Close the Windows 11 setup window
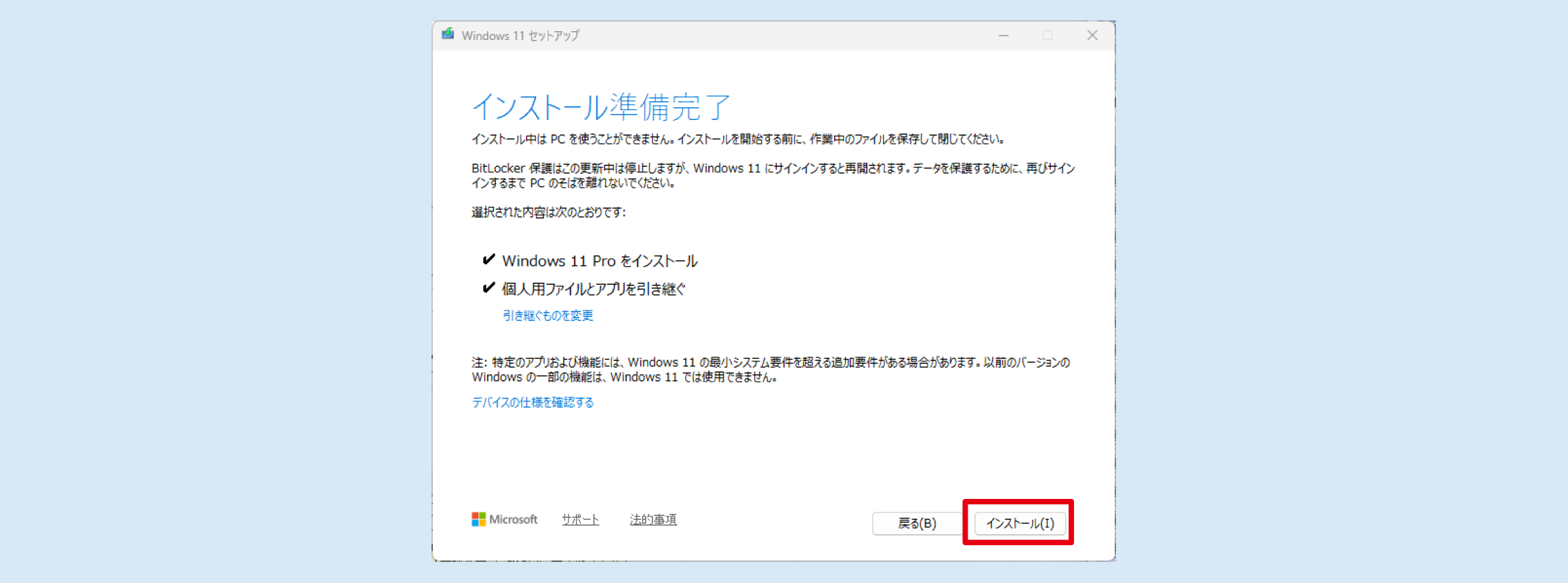1568x583 pixels. point(1092,35)
